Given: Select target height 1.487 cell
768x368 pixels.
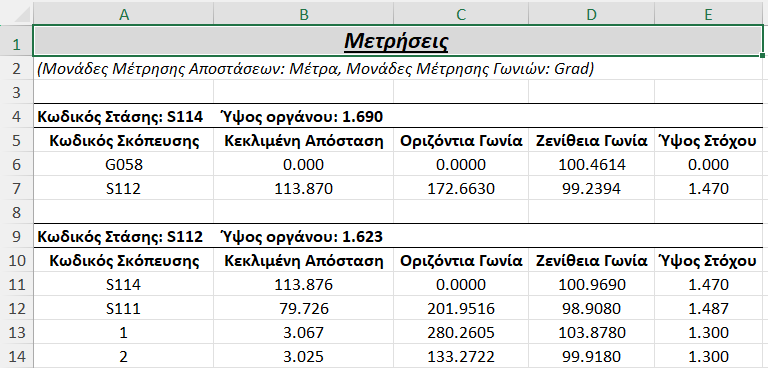Looking at the screenshot, I should click(709, 308).
